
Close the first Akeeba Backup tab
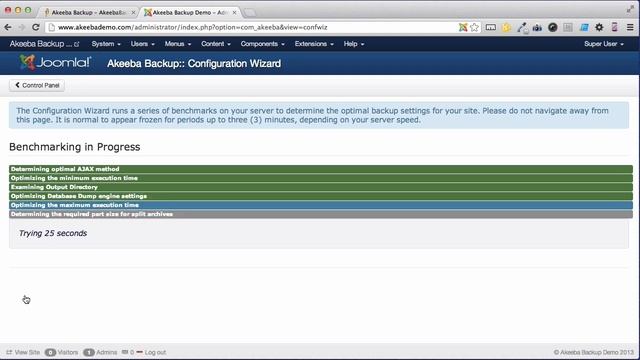click(133, 13)
